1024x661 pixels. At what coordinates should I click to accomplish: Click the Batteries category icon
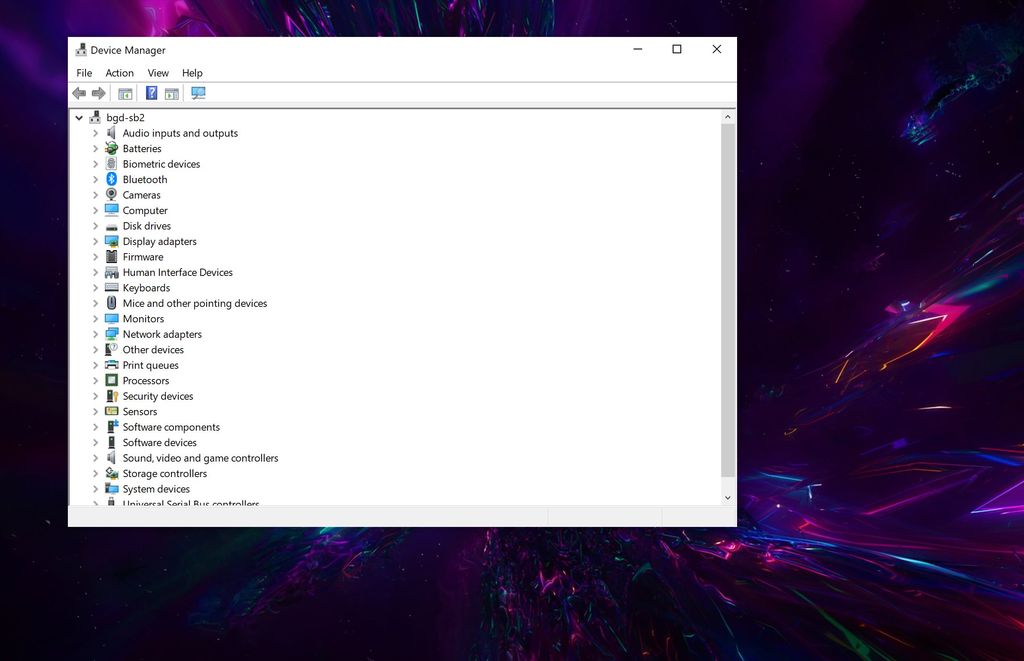(112, 148)
